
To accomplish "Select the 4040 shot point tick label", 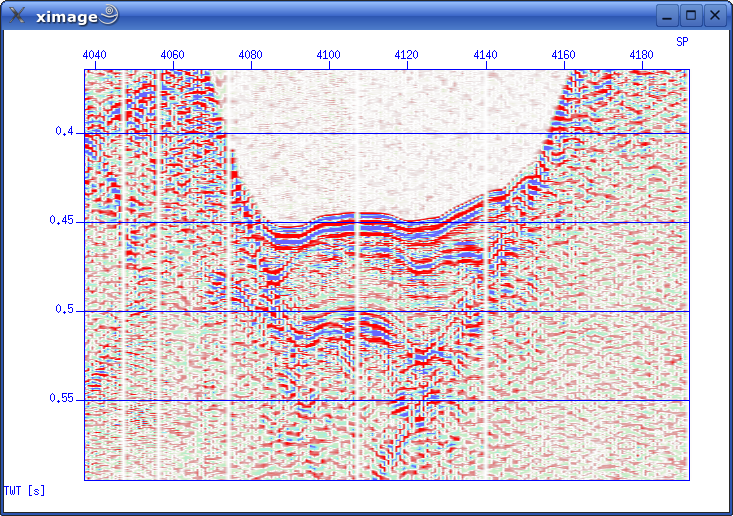I will (x=95, y=54).
